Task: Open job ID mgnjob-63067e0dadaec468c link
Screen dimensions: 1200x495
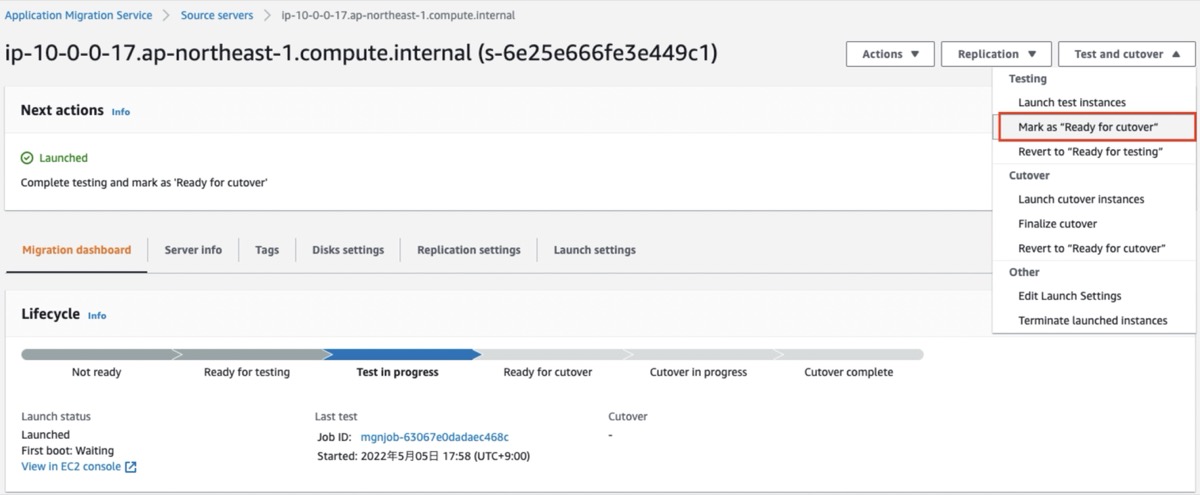Action: click(434, 437)
